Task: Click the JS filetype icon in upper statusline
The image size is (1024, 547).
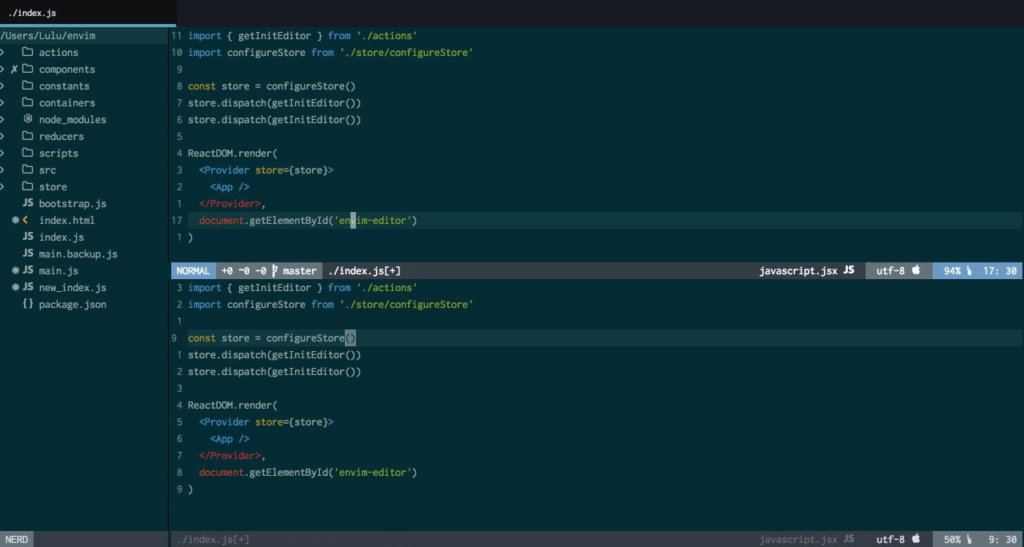Action: coord(849,271)
